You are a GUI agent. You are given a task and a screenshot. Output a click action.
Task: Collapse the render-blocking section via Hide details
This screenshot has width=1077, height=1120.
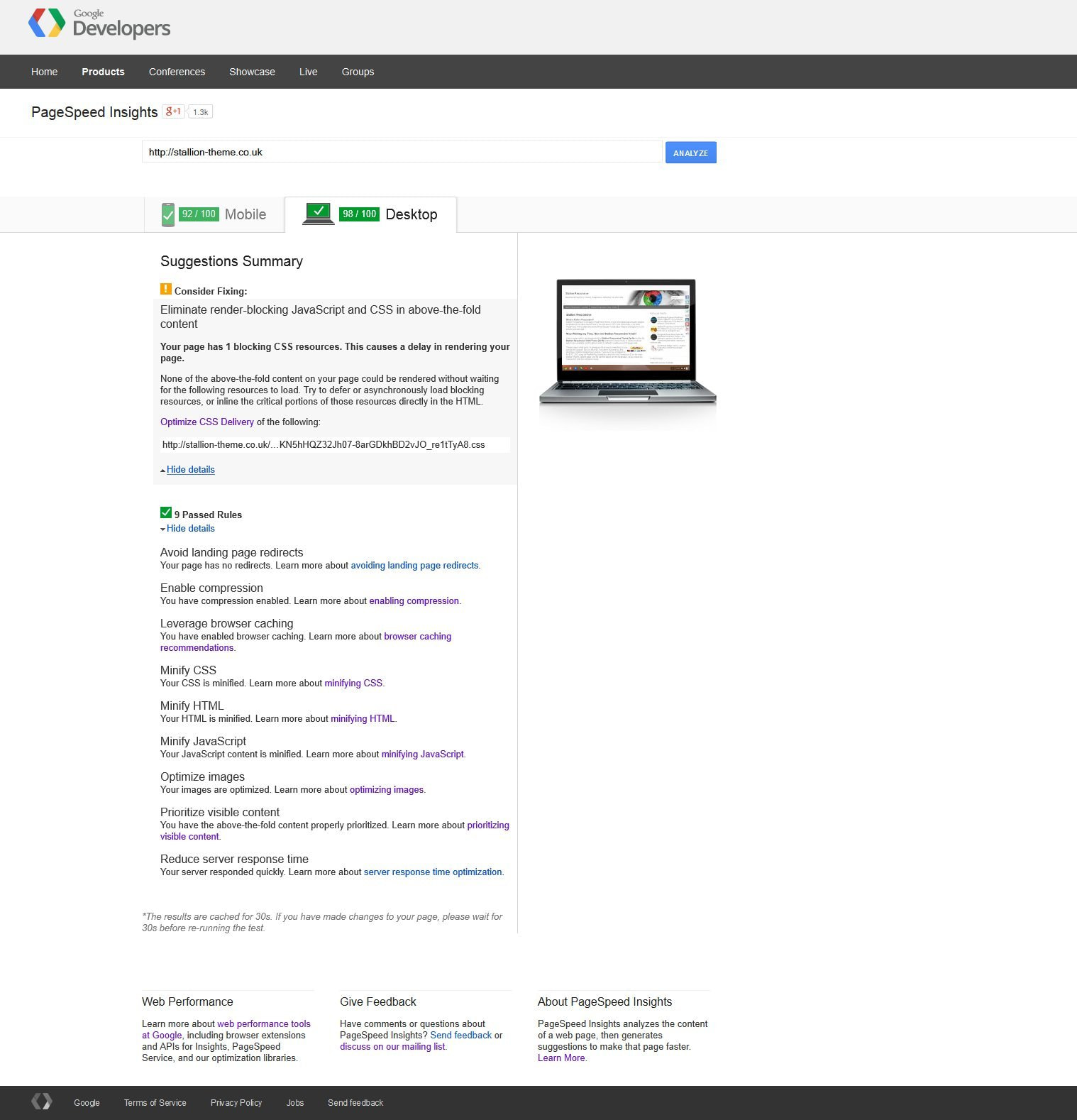190,470
